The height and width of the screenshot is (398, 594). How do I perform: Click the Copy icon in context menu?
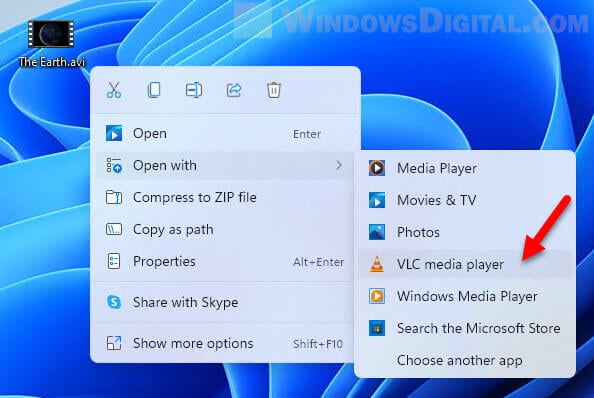[x=154, y=90]
